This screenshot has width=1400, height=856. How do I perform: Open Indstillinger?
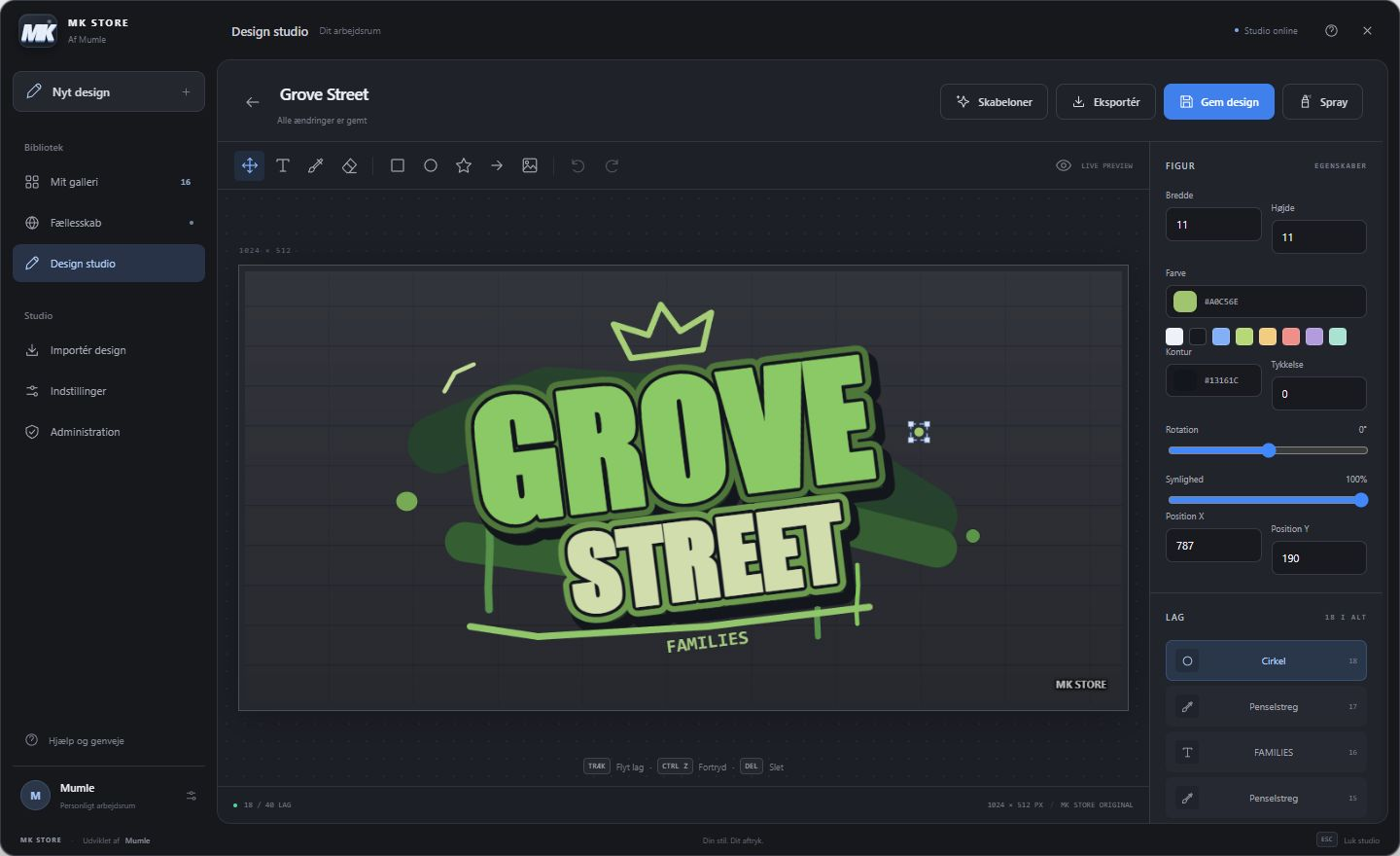(109, 391)
